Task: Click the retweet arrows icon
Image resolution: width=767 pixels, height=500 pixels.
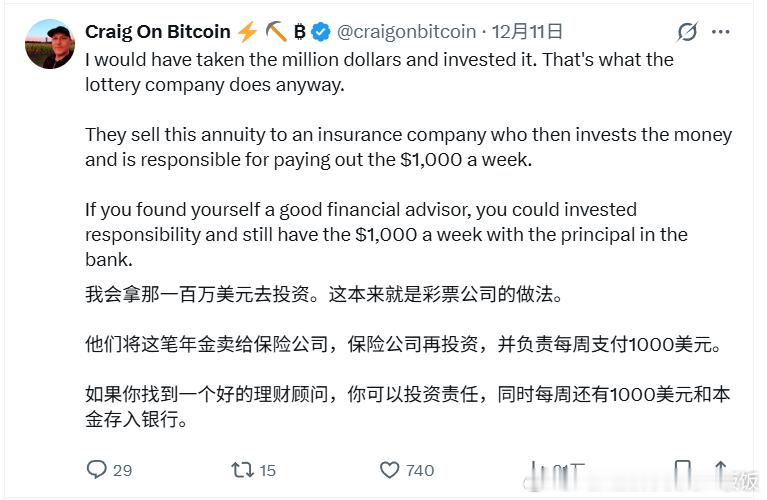Action: pyautogui.click(x=241, y=469)
